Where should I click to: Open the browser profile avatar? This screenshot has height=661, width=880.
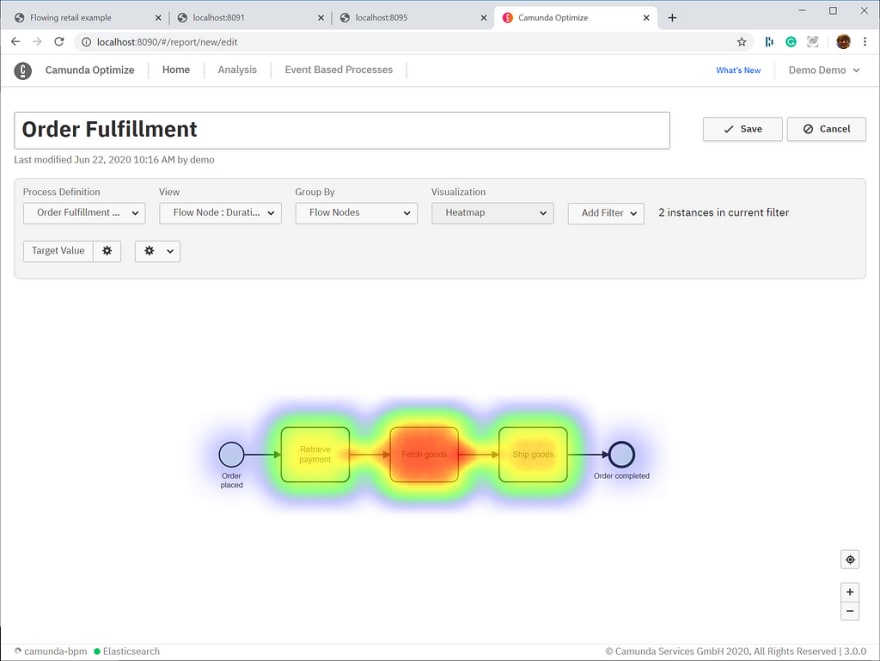[843, 42]
